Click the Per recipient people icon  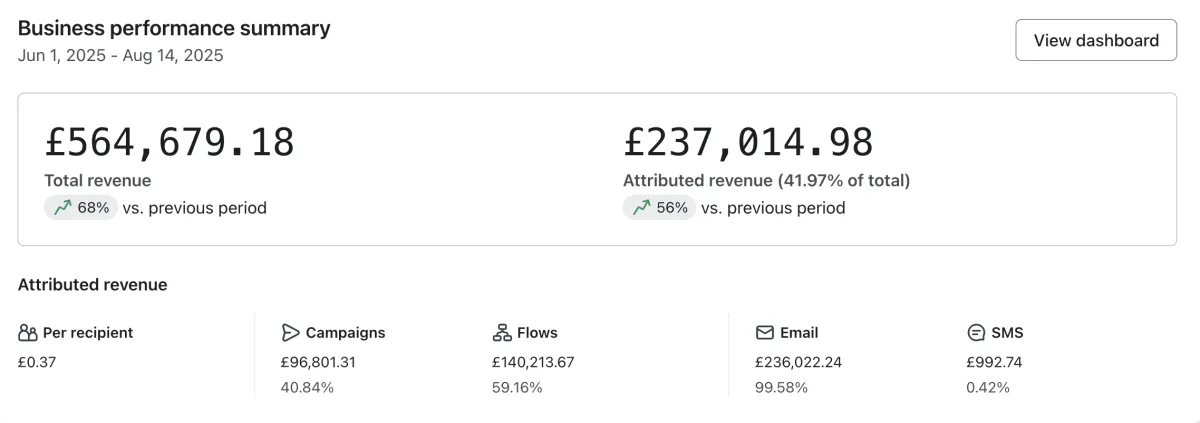pos(28,333)
